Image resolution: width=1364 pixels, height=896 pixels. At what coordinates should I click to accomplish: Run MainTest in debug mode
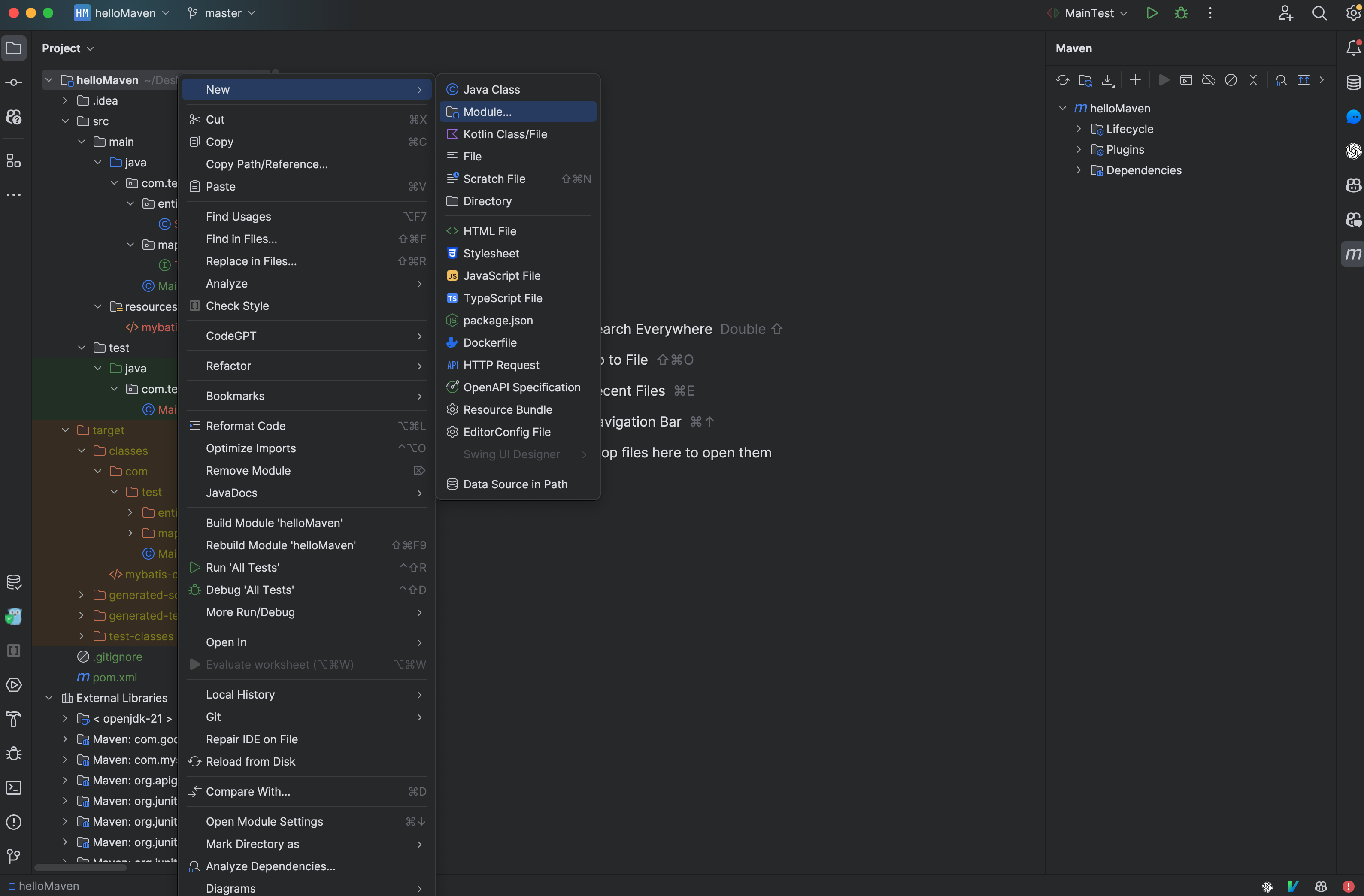1181,12
